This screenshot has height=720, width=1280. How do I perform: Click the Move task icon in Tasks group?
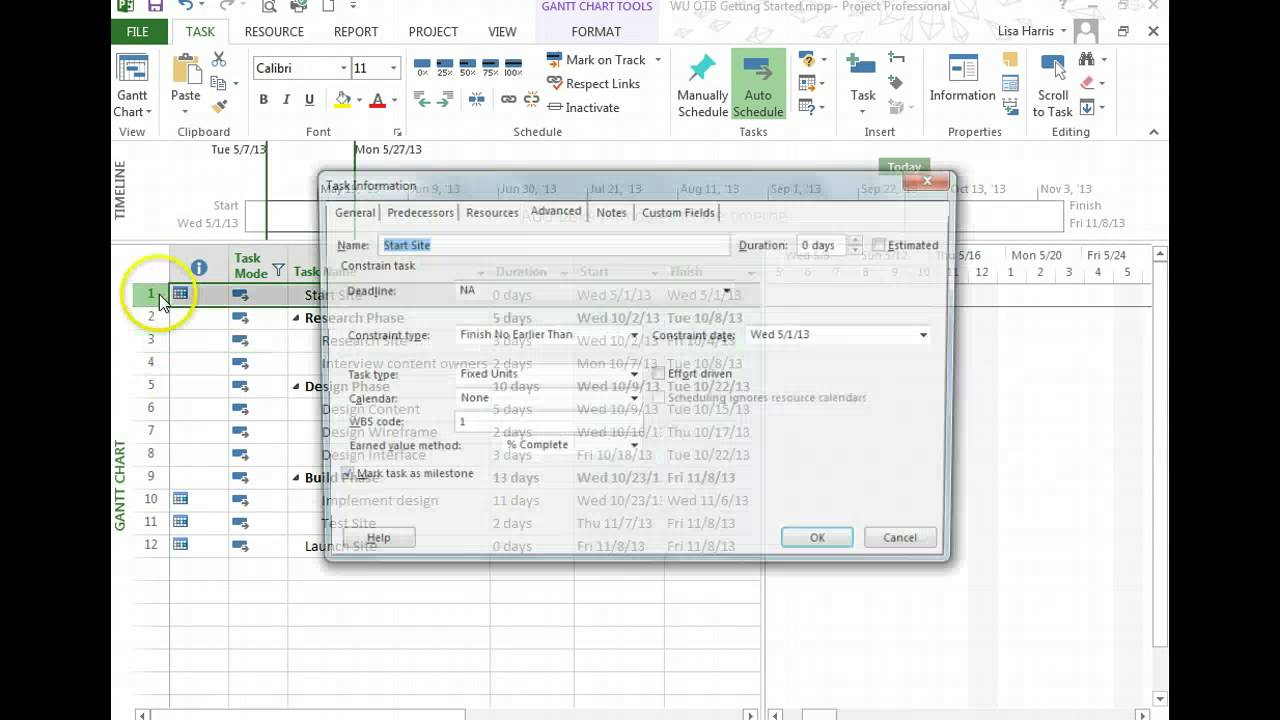[x=808, y=84]
